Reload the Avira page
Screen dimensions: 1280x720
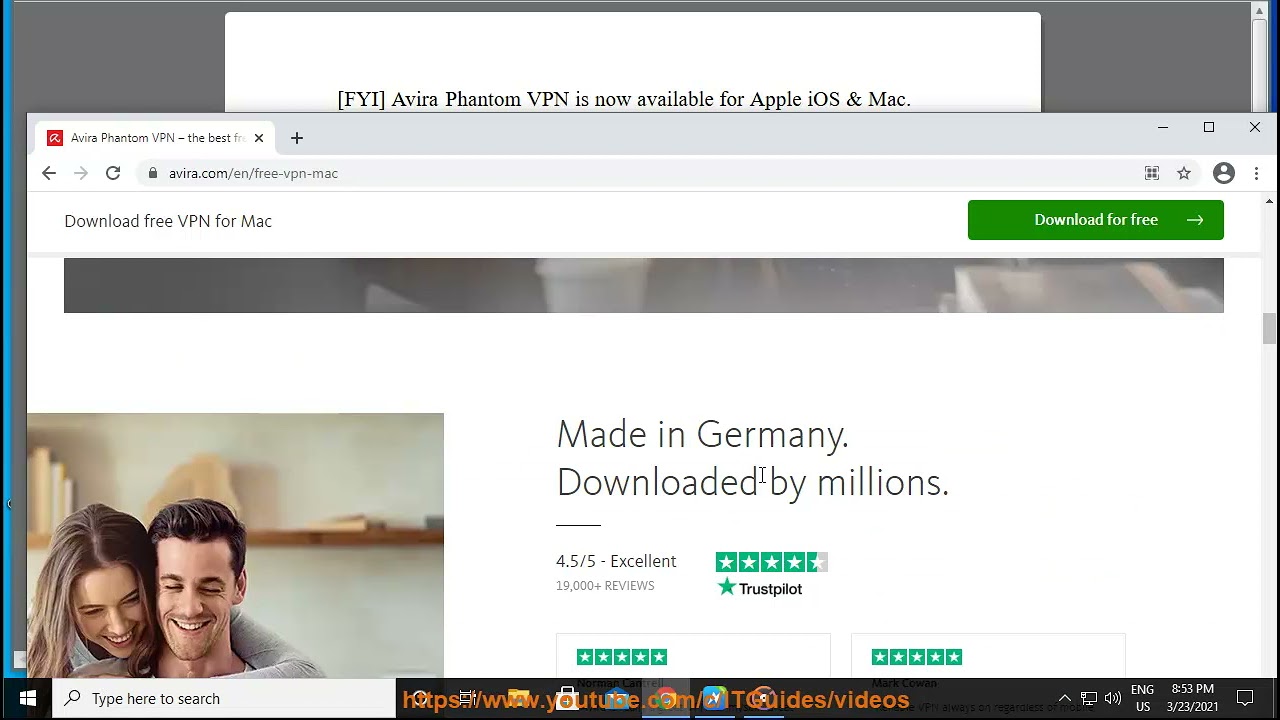pyautogui.click(x=113, y=173)
